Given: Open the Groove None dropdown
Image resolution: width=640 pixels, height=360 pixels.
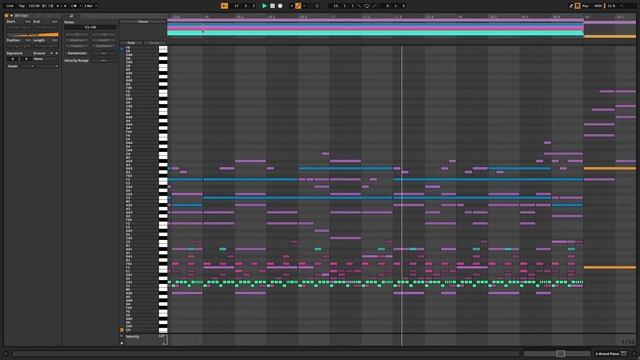Looking at the screenshot, I should (x=45, y=59).
